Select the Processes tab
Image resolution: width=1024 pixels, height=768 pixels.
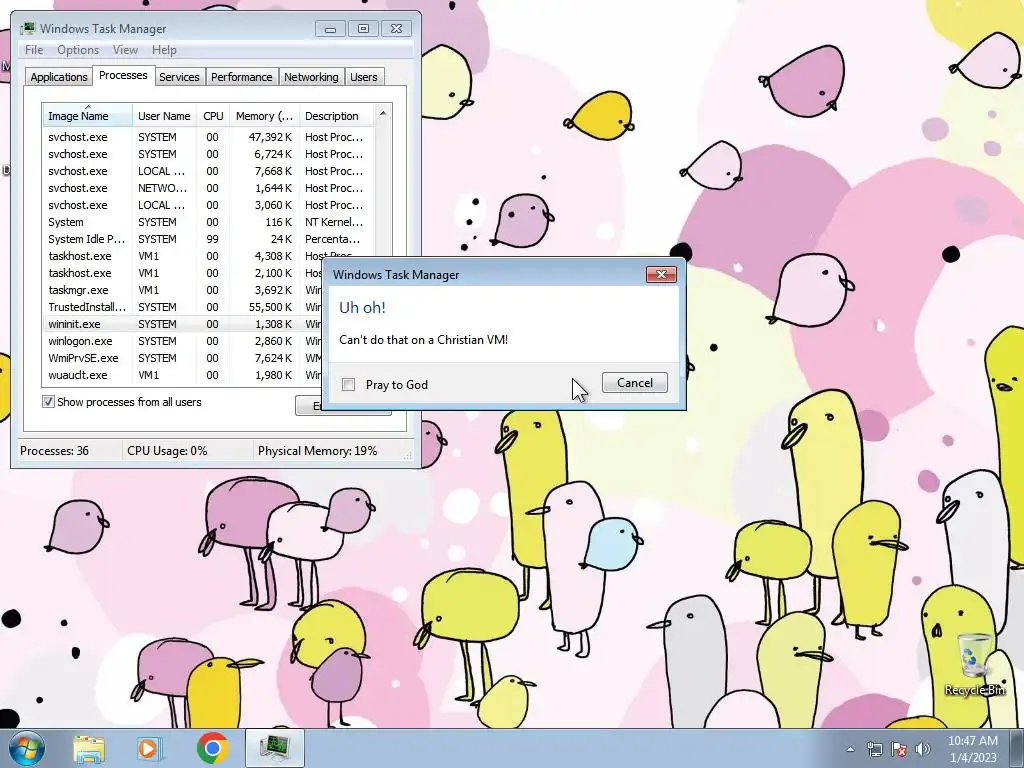point(123,75)
